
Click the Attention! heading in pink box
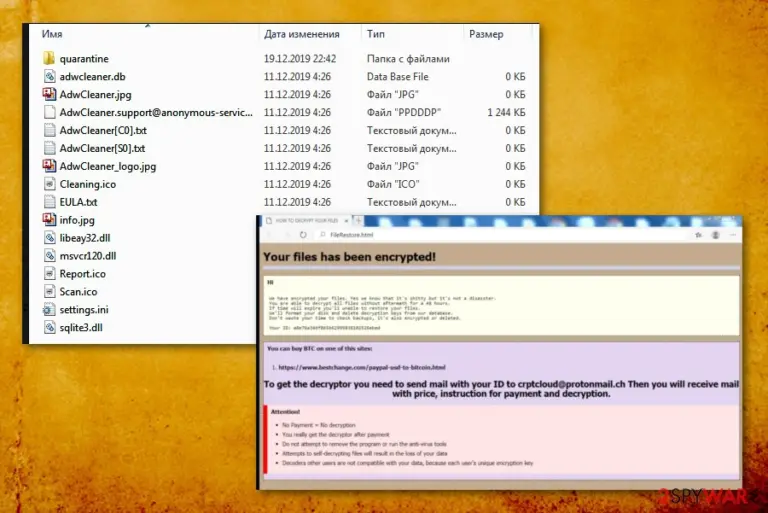286,412
